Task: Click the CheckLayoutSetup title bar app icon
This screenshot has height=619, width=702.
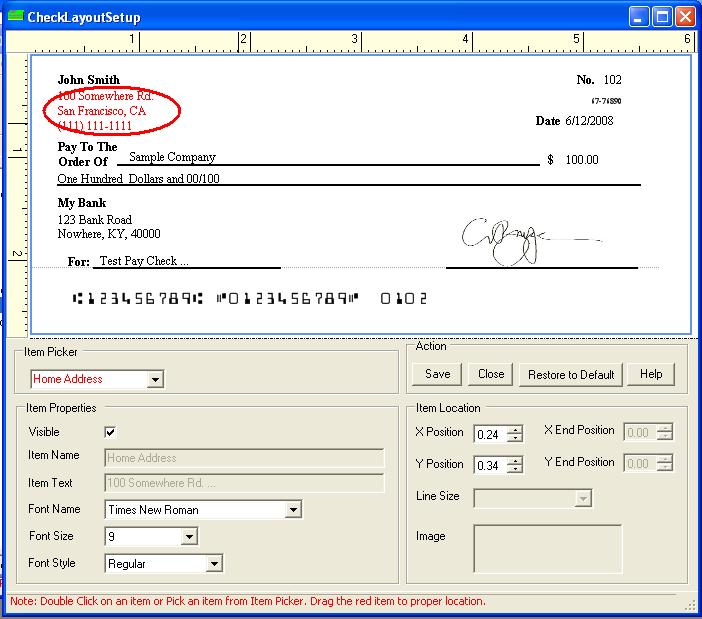Action: [x=14, y=17]
